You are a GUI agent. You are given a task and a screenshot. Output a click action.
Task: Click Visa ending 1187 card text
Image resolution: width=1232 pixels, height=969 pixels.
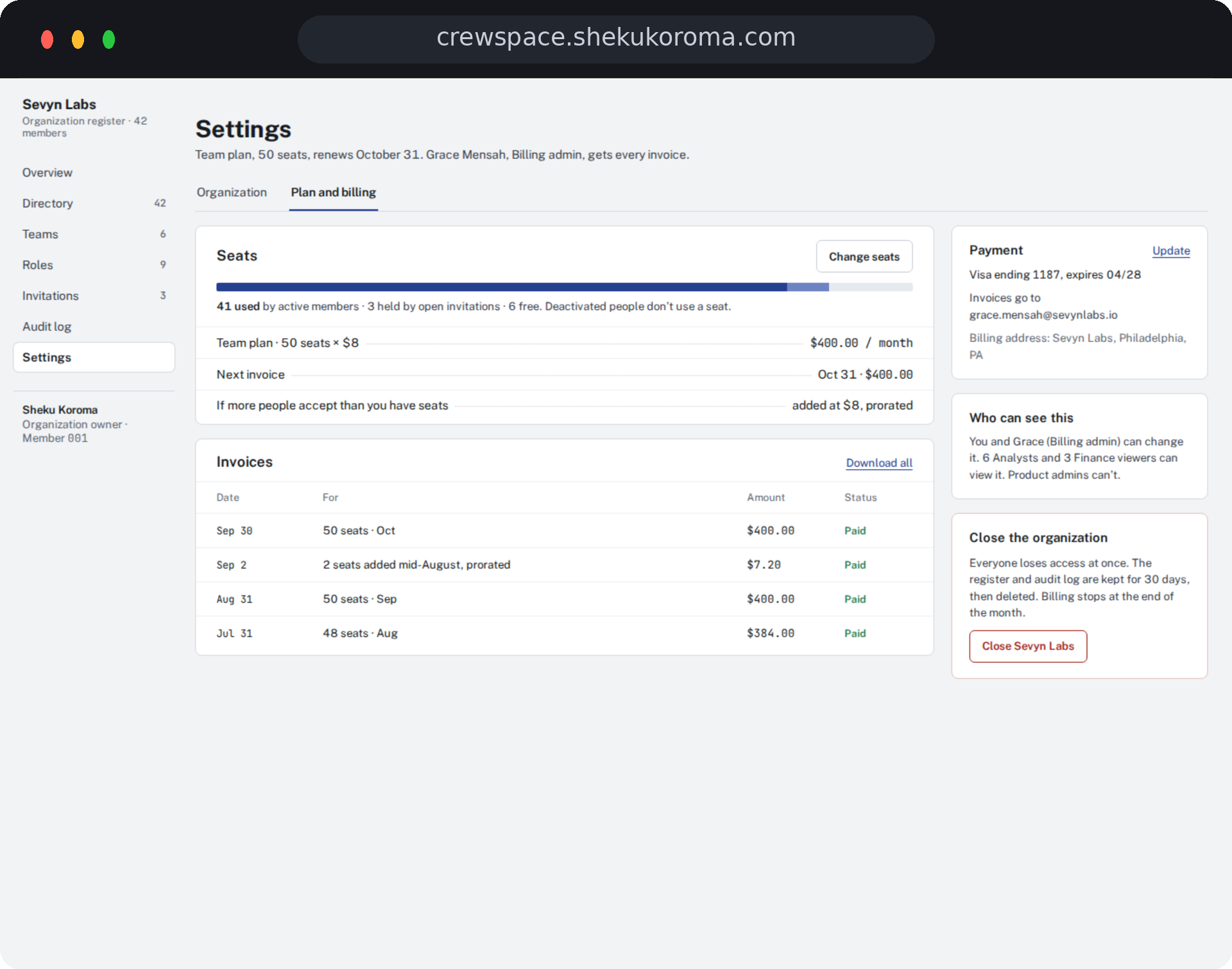[1054, 275]
